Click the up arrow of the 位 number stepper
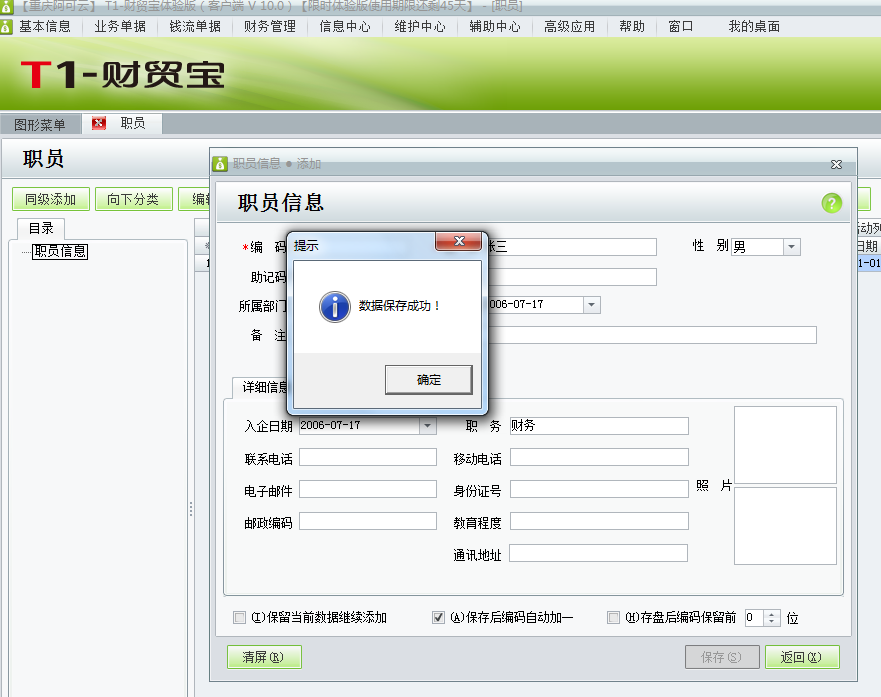Image resolution: width=881 pixels, height=697 pixels. pyautogui.click(x=769, y=613)
